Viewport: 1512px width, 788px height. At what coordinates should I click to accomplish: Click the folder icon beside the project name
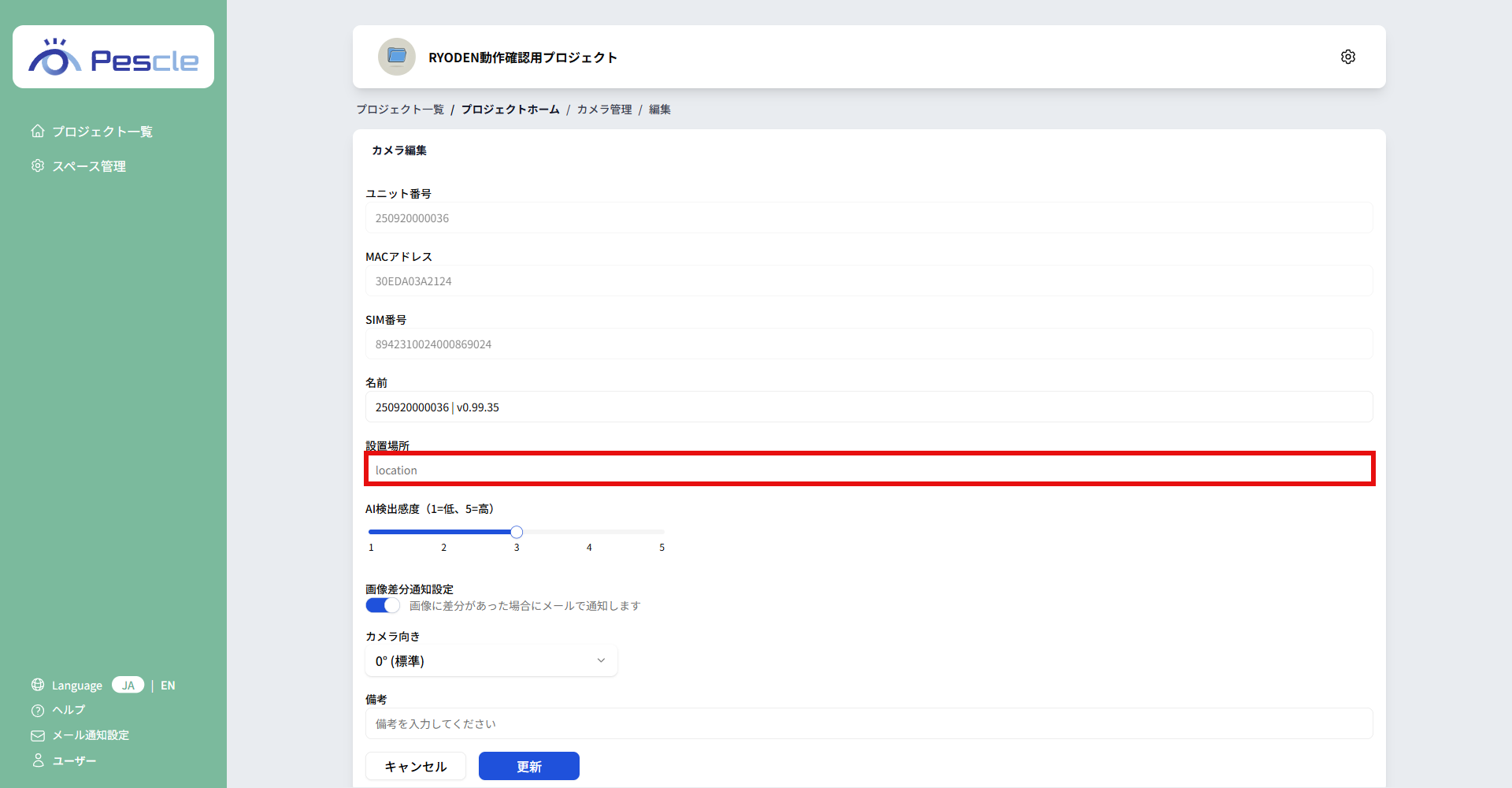pyautogui.click(x=397, y=56)
